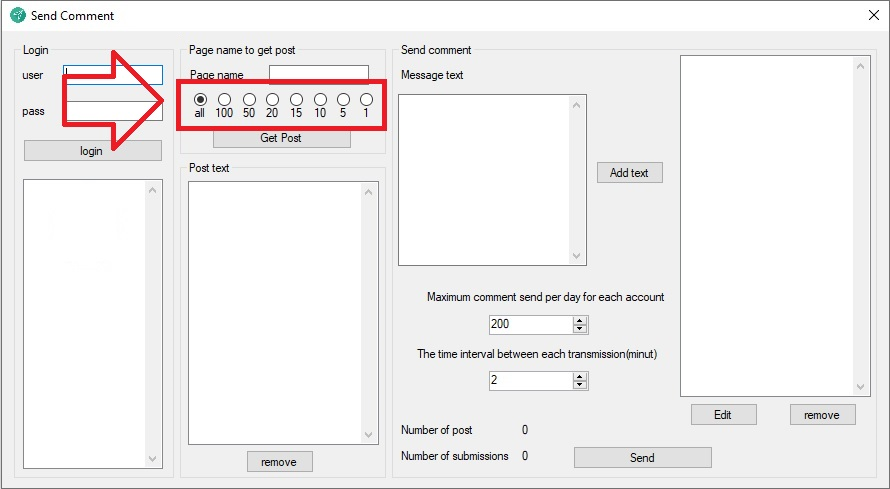Click the Send Comment app icon in title bar
This screenshot has width=890, height=489.
pyautogui.click(x=17, y=15)
